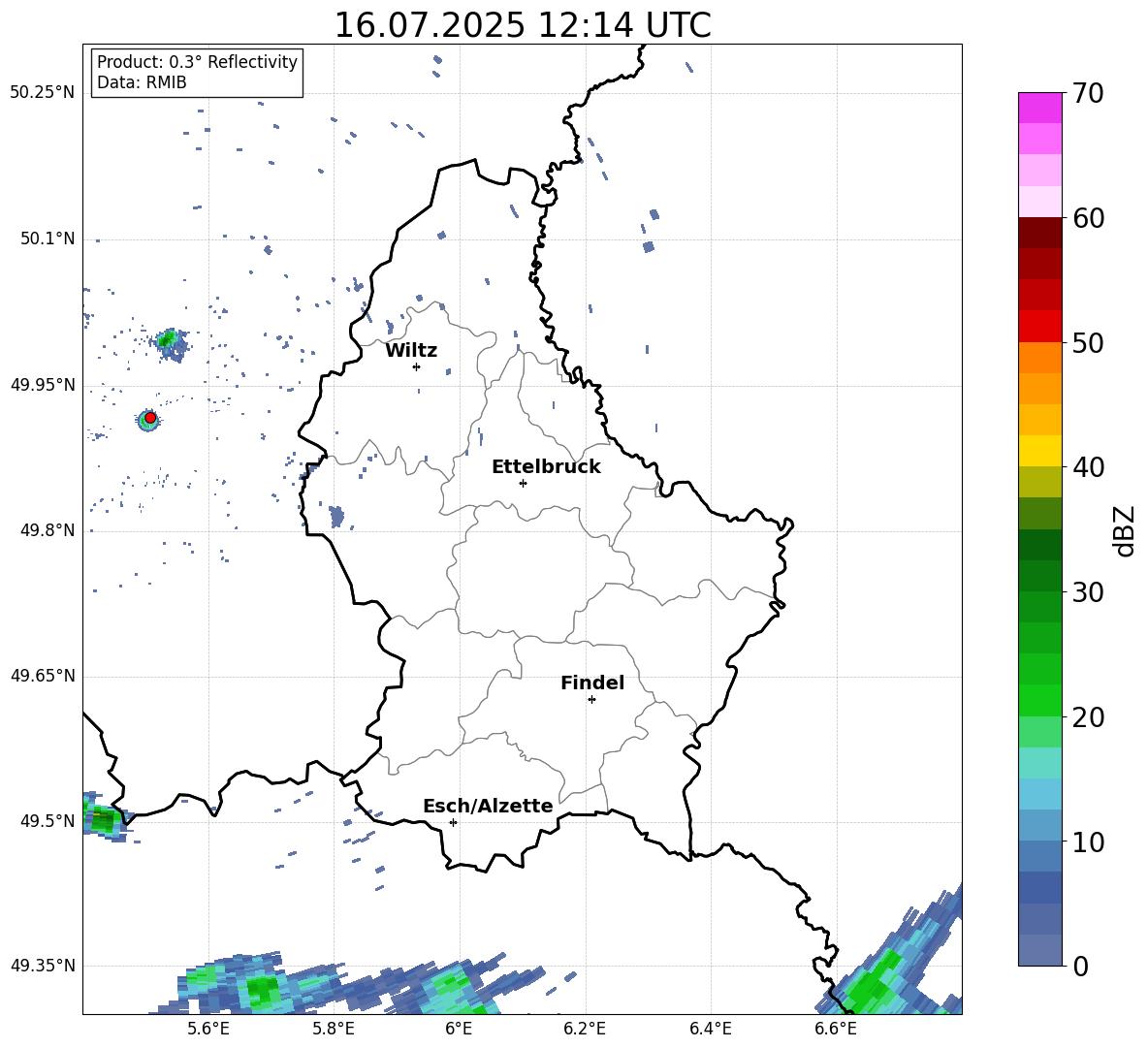Click the 49.5°N latitude label
Screen dimensions: 1148x1048
tap(48, 820)
